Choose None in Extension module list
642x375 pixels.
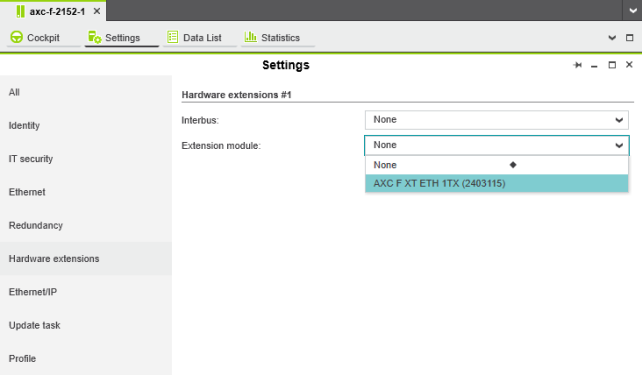[497, 165]
